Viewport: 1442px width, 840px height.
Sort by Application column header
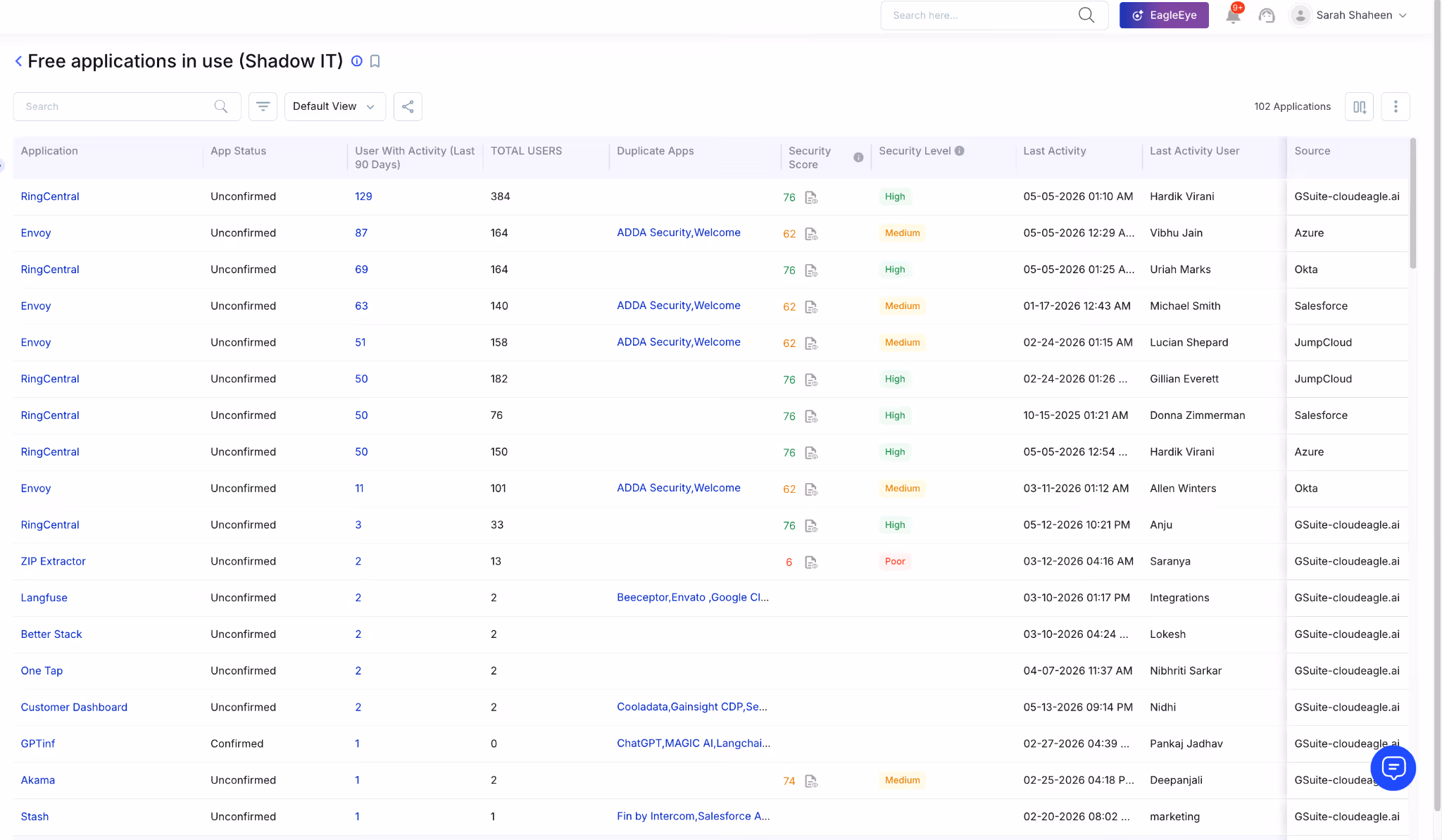[49, 151]
